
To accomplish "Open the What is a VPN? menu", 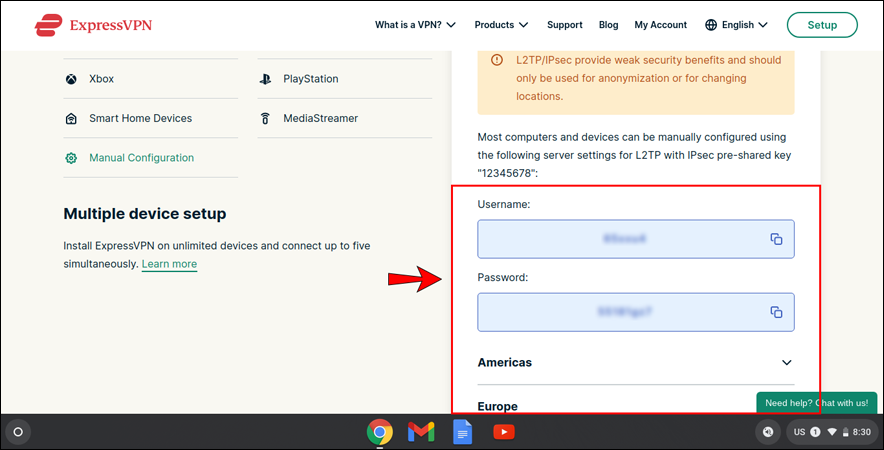I will pos(415,25).
